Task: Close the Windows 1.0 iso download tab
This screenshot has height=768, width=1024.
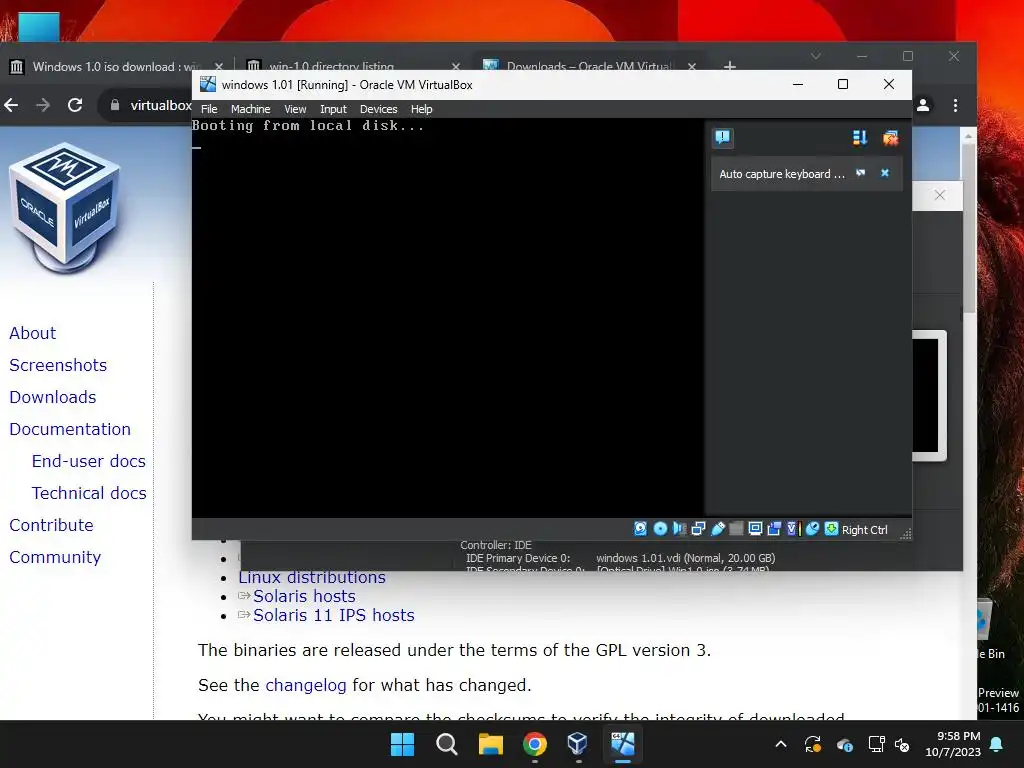Action: click(x=219, y=67)
